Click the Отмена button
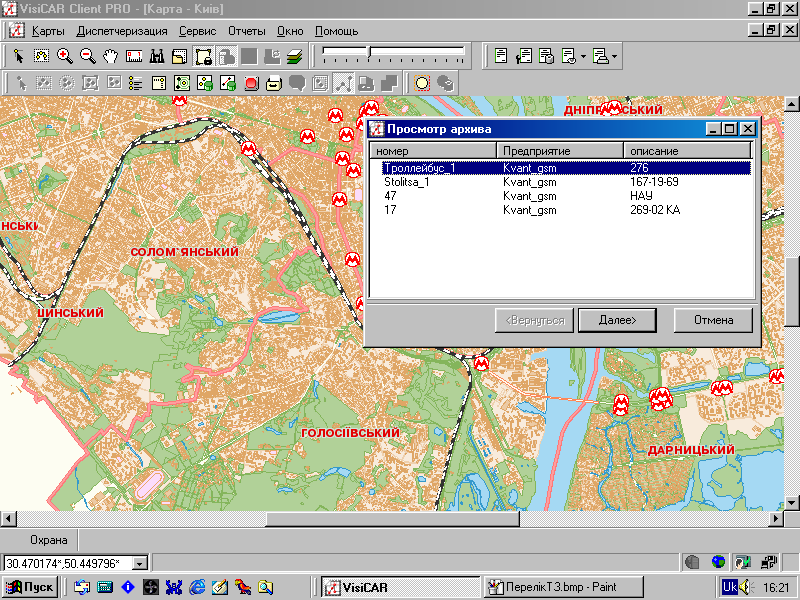The image size is (800, 600). [713, 320]
